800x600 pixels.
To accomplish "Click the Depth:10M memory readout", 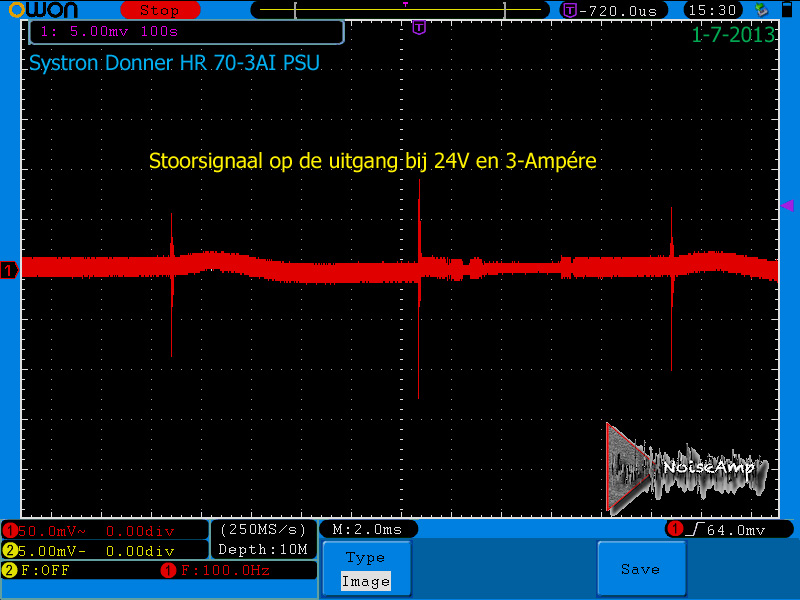I will point(263,549).
